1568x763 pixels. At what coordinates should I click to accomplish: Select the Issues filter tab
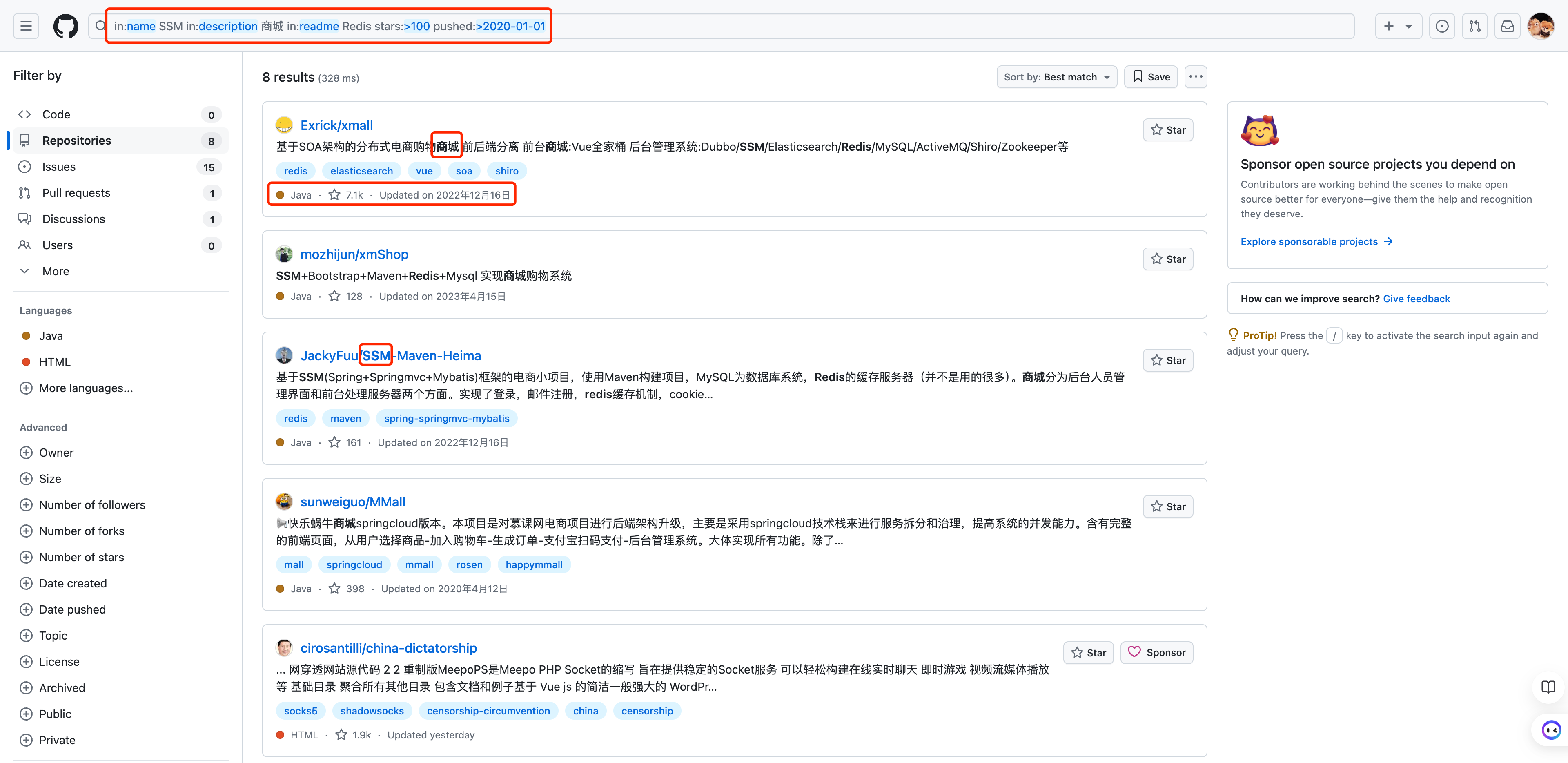58,166
